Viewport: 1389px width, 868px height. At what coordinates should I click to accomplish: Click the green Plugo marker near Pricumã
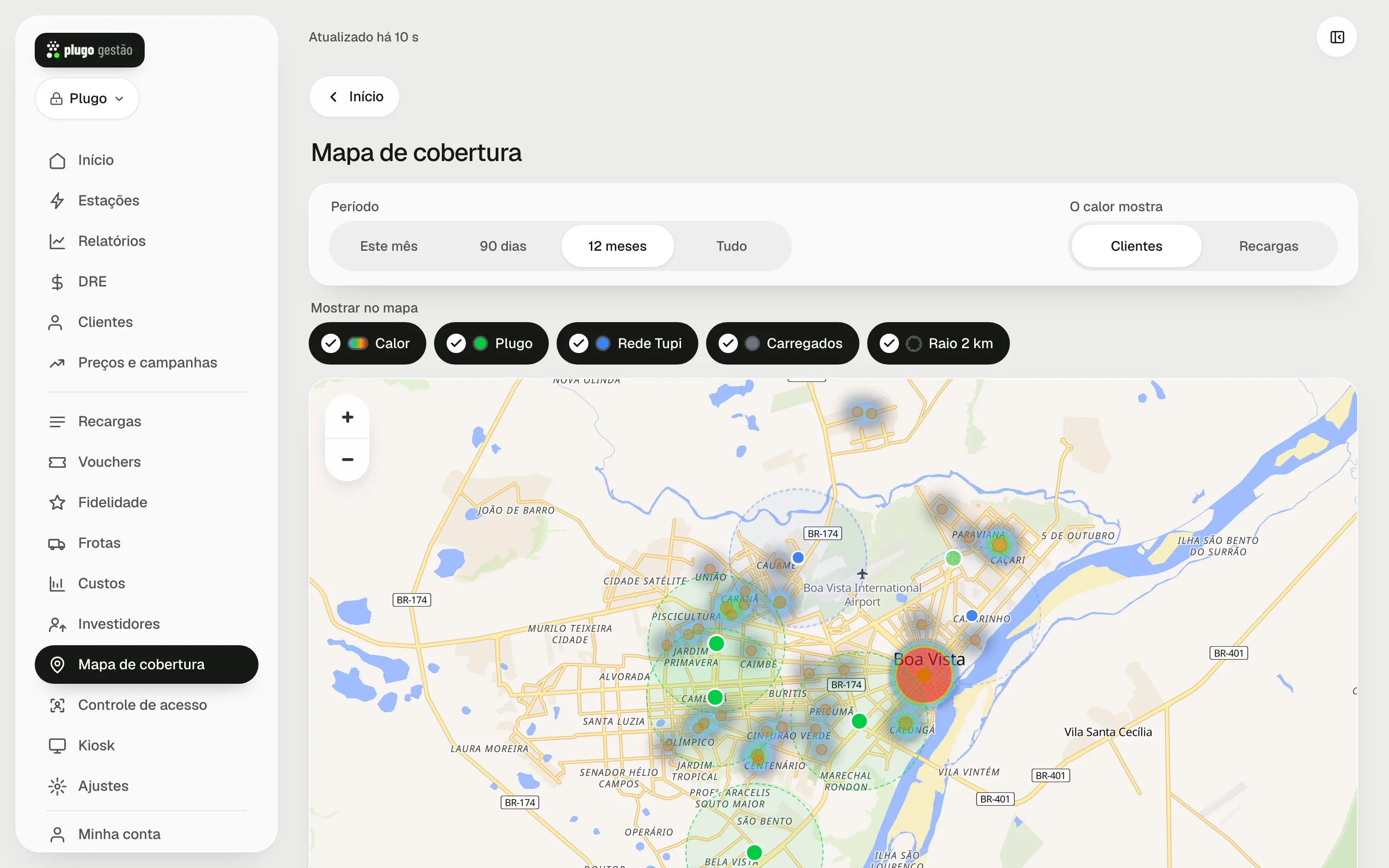pyautogui.click(x=859, y=721)
